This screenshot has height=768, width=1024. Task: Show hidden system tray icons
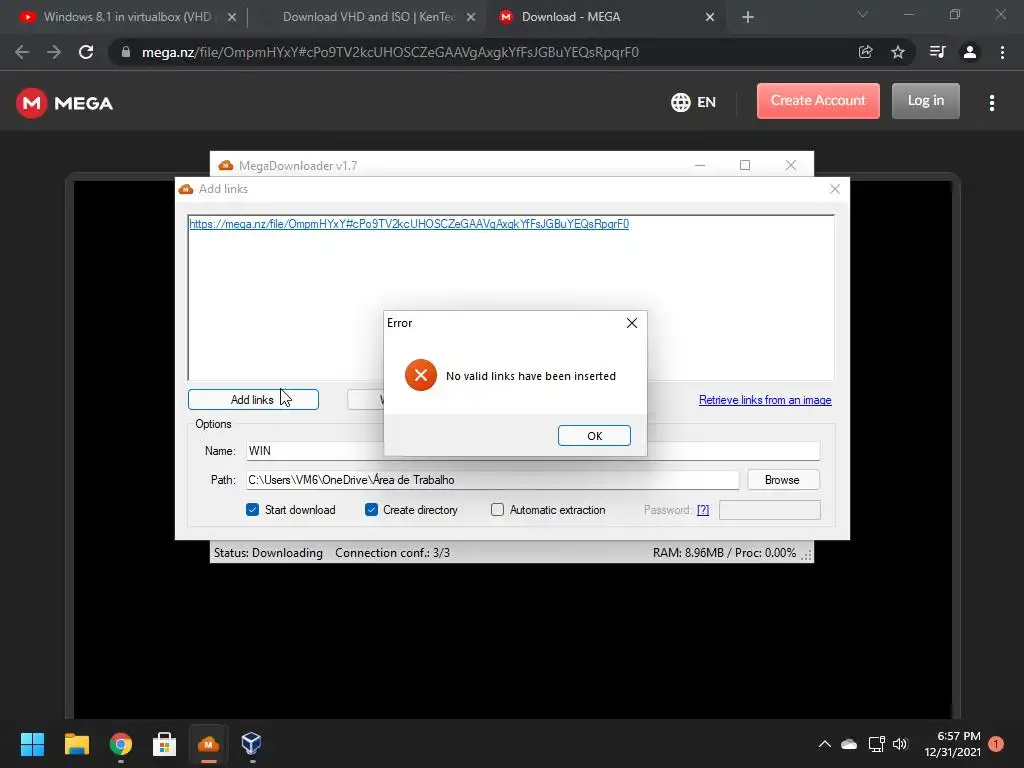(x=825, y=744)
